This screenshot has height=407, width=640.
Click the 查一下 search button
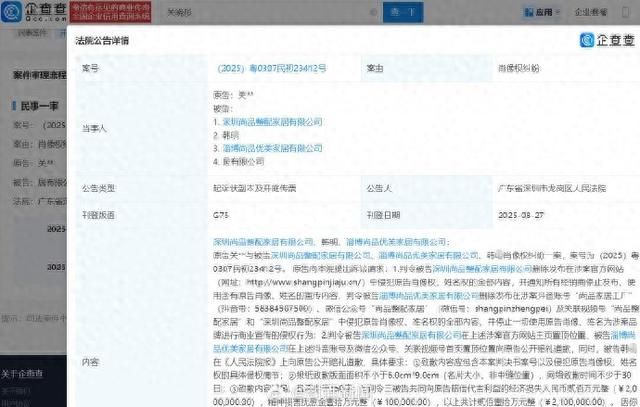pos(403,12)
